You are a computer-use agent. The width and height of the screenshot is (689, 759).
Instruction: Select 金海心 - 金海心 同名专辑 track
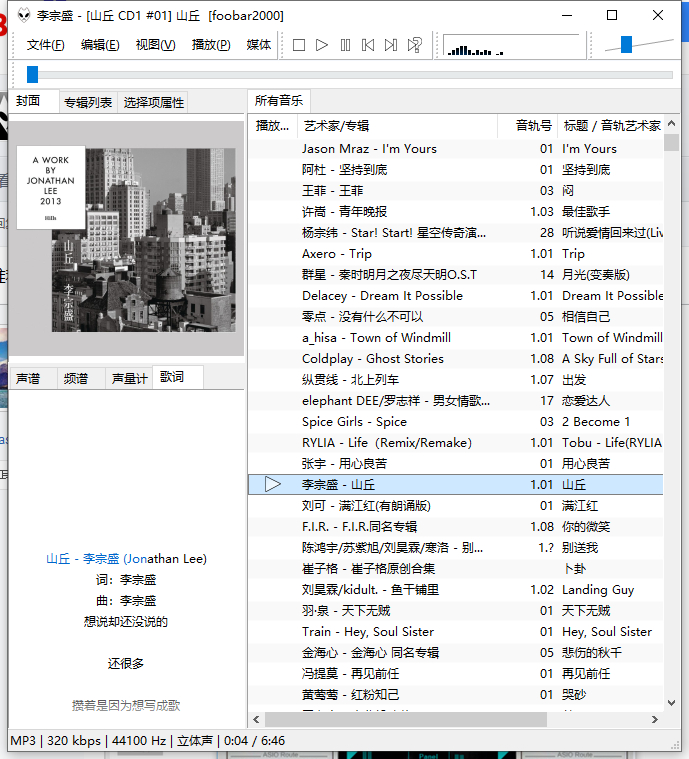coord(456,653)
